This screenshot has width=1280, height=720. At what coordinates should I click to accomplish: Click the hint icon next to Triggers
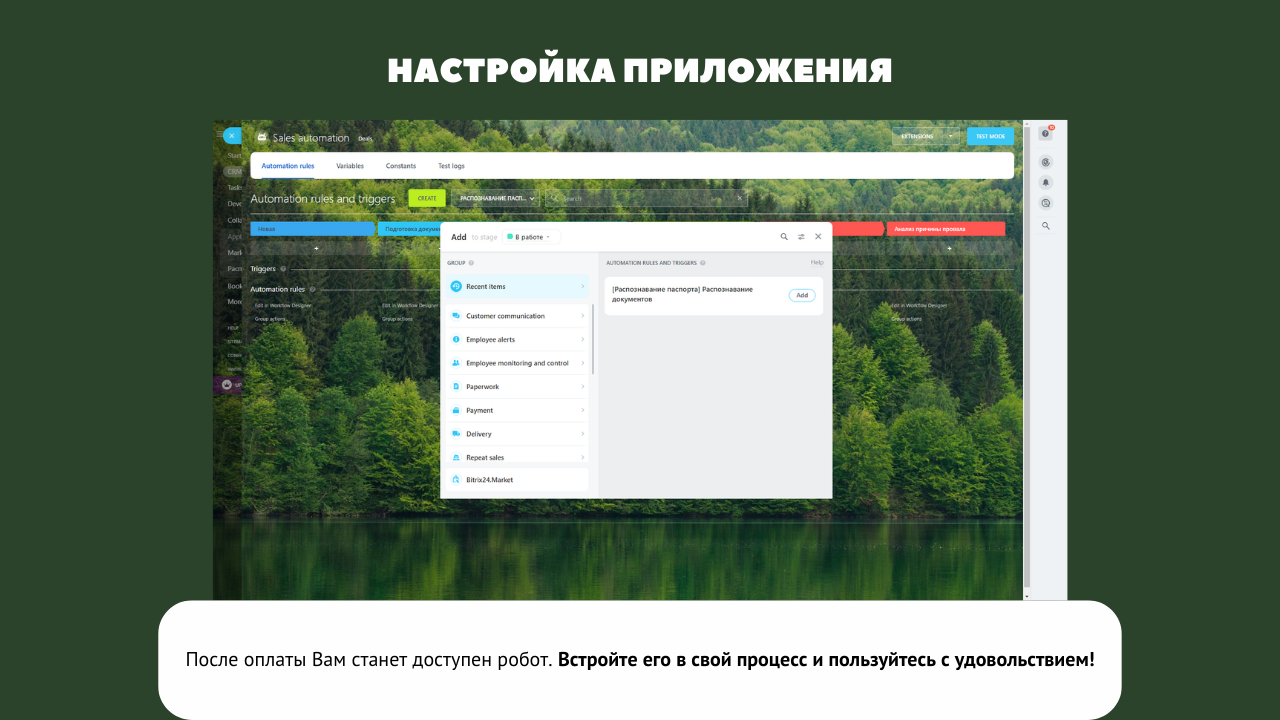point(283,269)
